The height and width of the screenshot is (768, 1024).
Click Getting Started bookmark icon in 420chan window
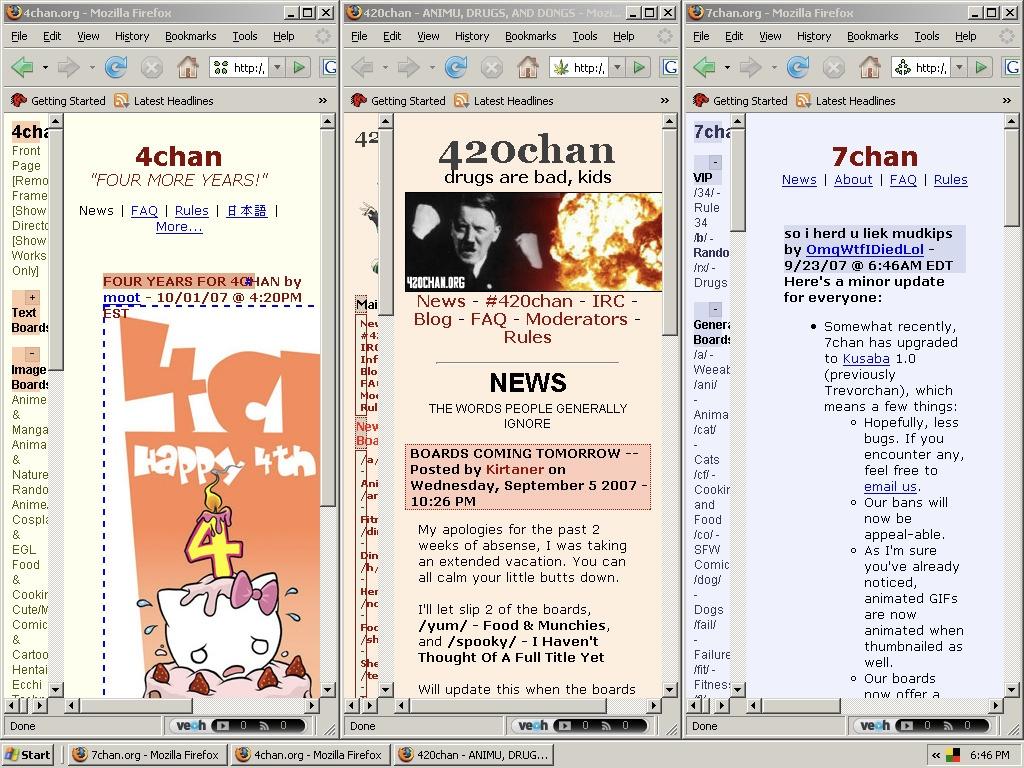[359, 101]
